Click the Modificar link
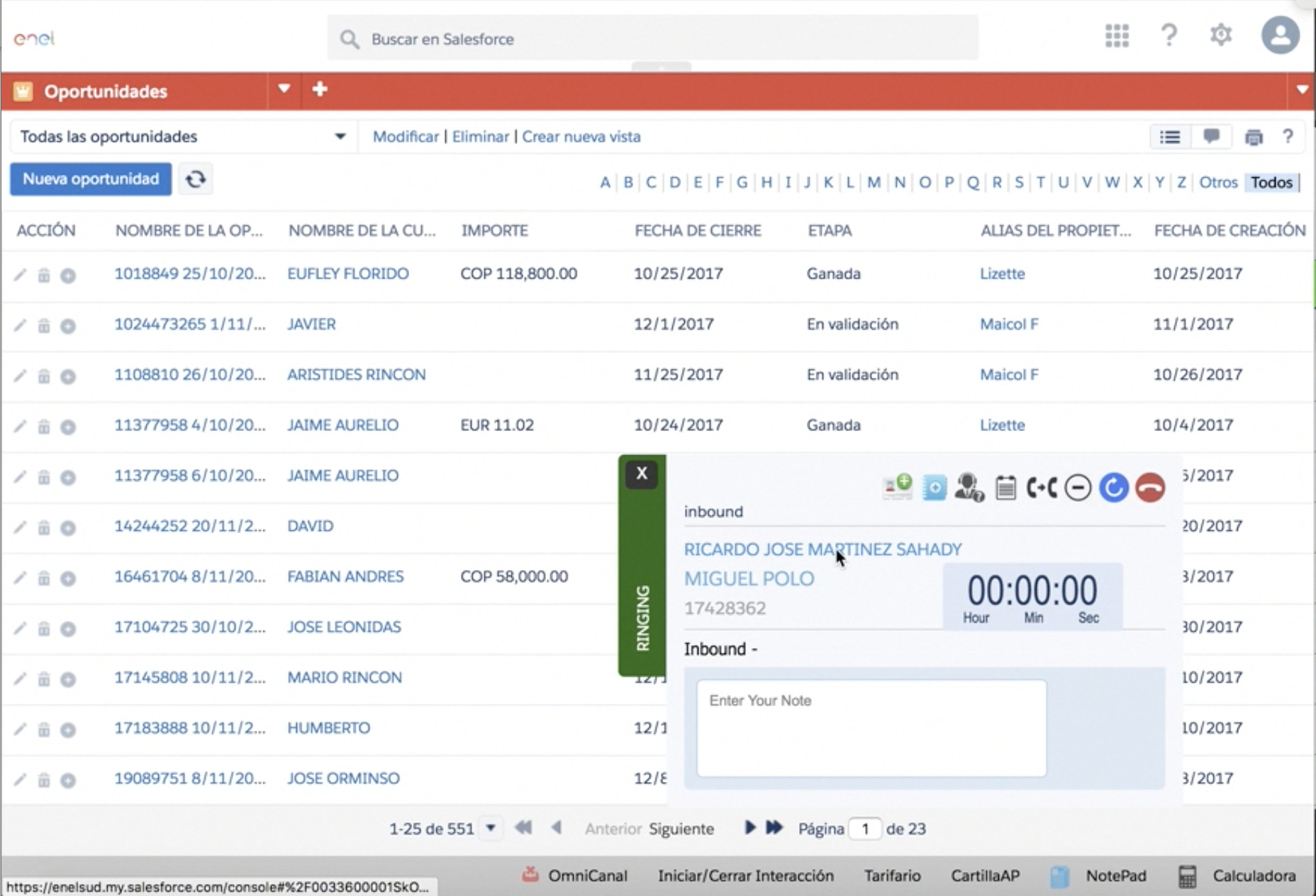 tap(406, 137)
